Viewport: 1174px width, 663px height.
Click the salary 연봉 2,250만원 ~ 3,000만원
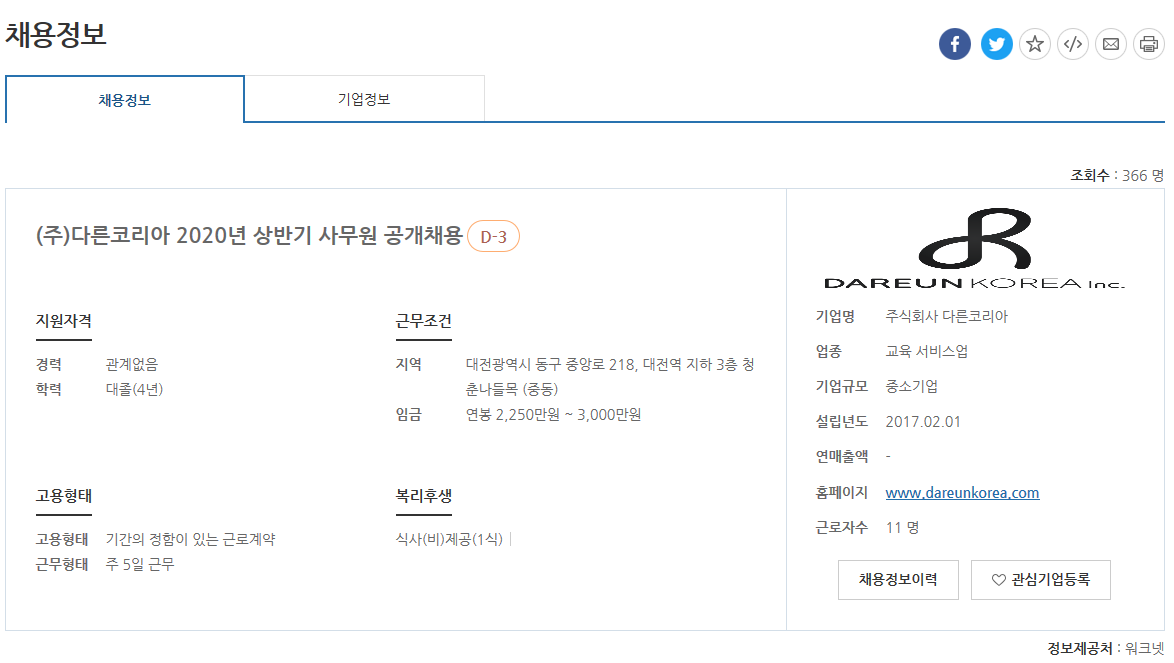(x=553, y=415)
